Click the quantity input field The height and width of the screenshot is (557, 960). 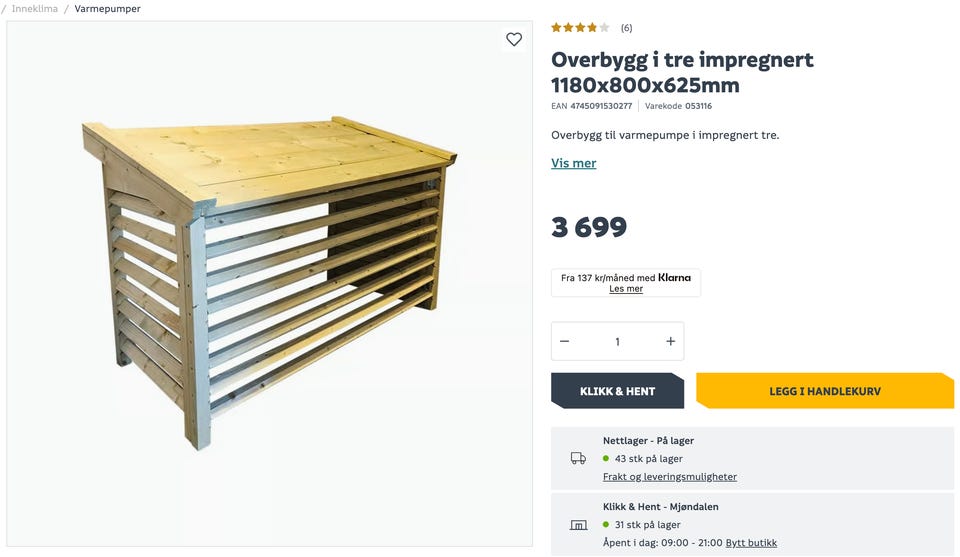(x=617, y=341)
